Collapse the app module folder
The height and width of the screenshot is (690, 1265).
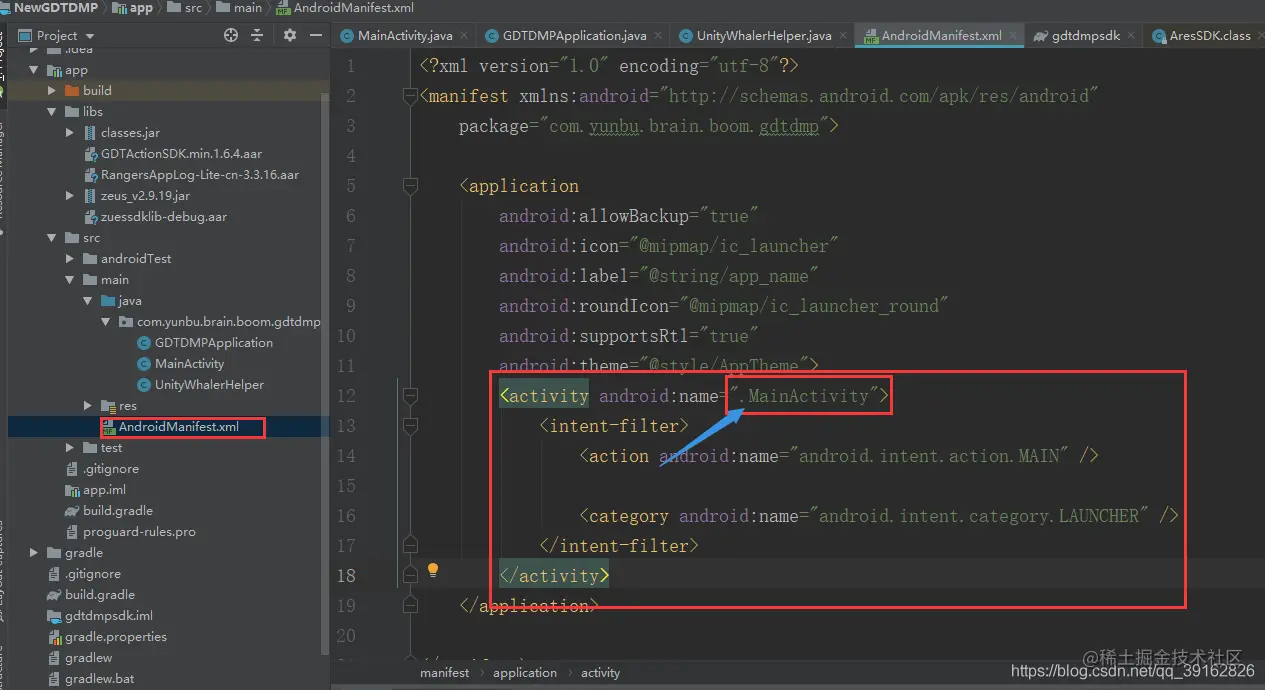click(35, 70)
